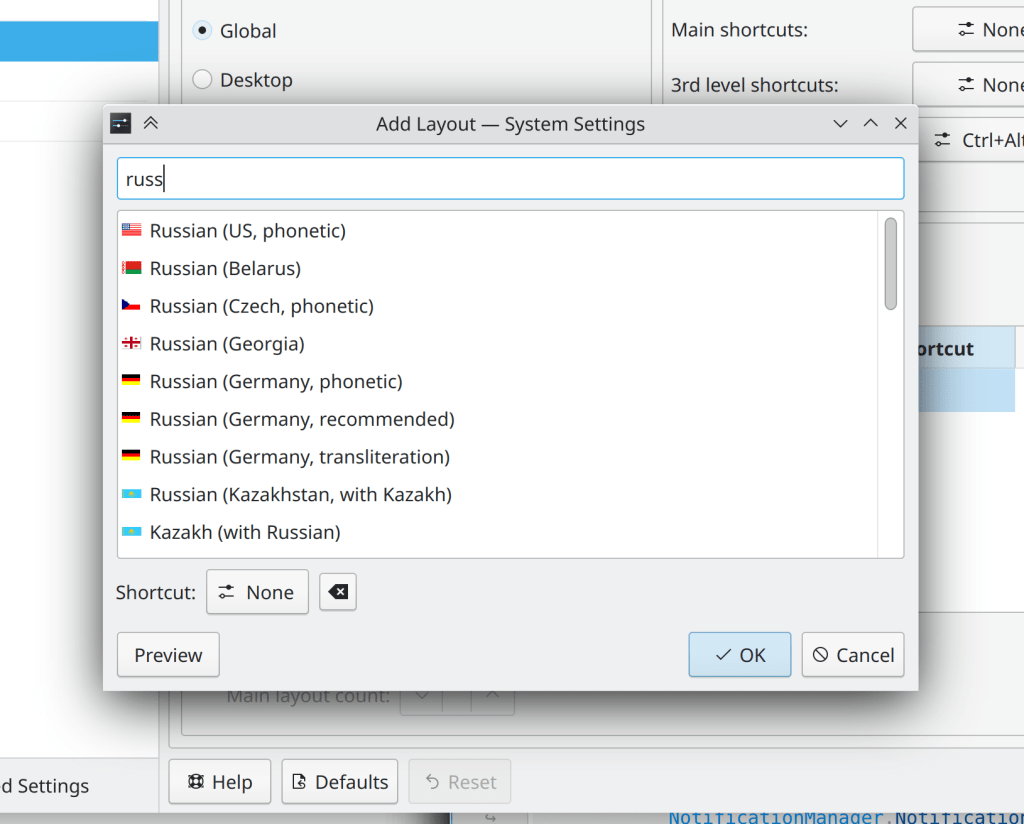Choose Kazakh (with Russian) layout

(245, 532)
